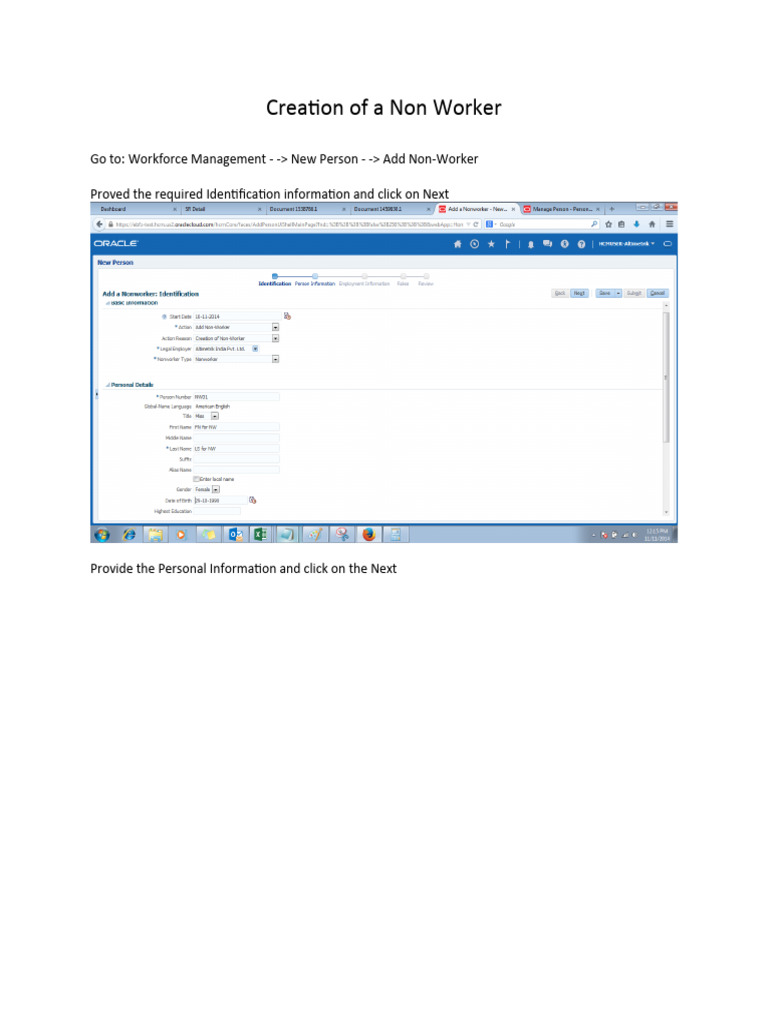Viewport: 768px width, 1024px height.
Task: Open Windows Start menu orb
Action: [102, 535]
